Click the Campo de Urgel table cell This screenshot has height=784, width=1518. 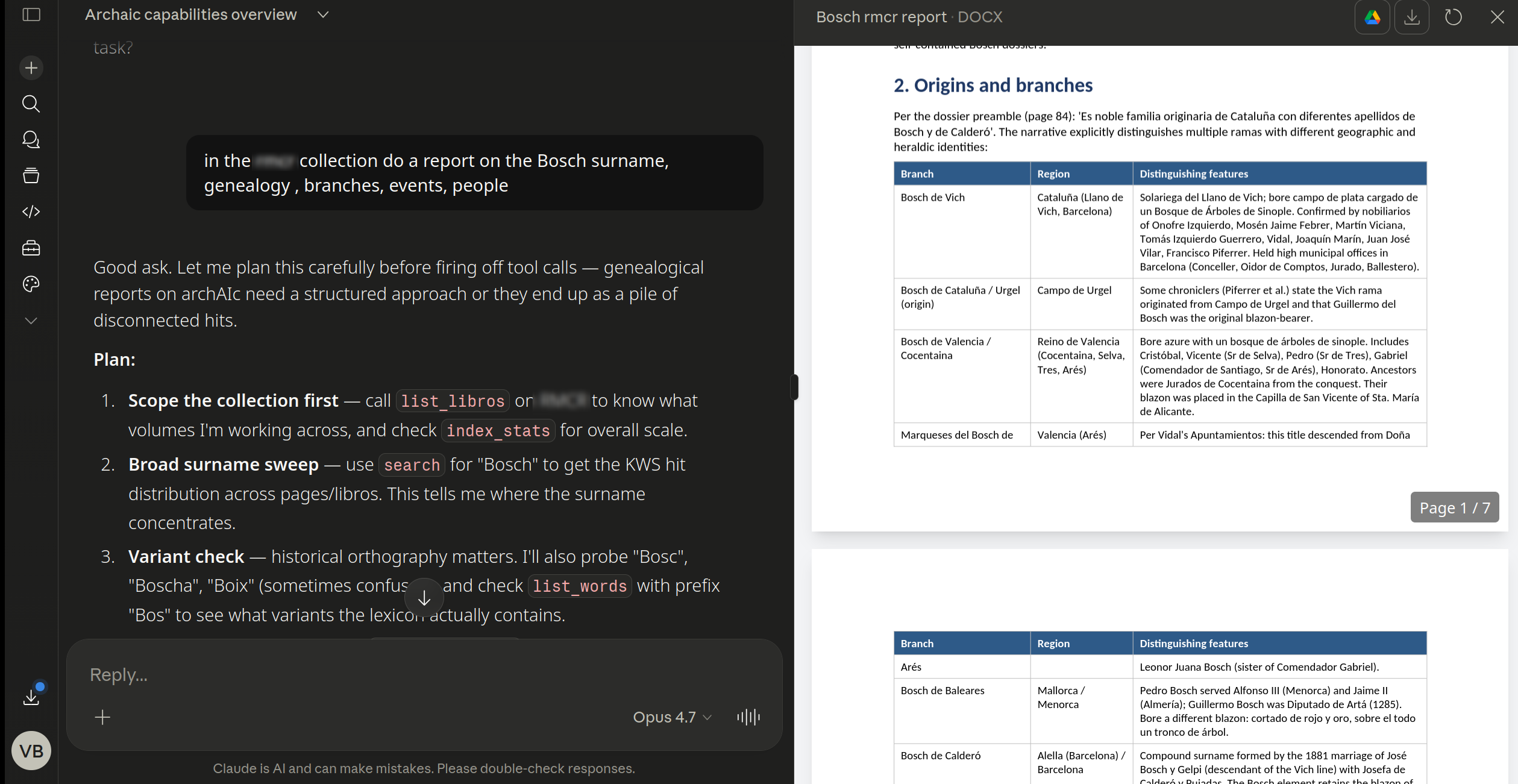[x=1082, y=304]
